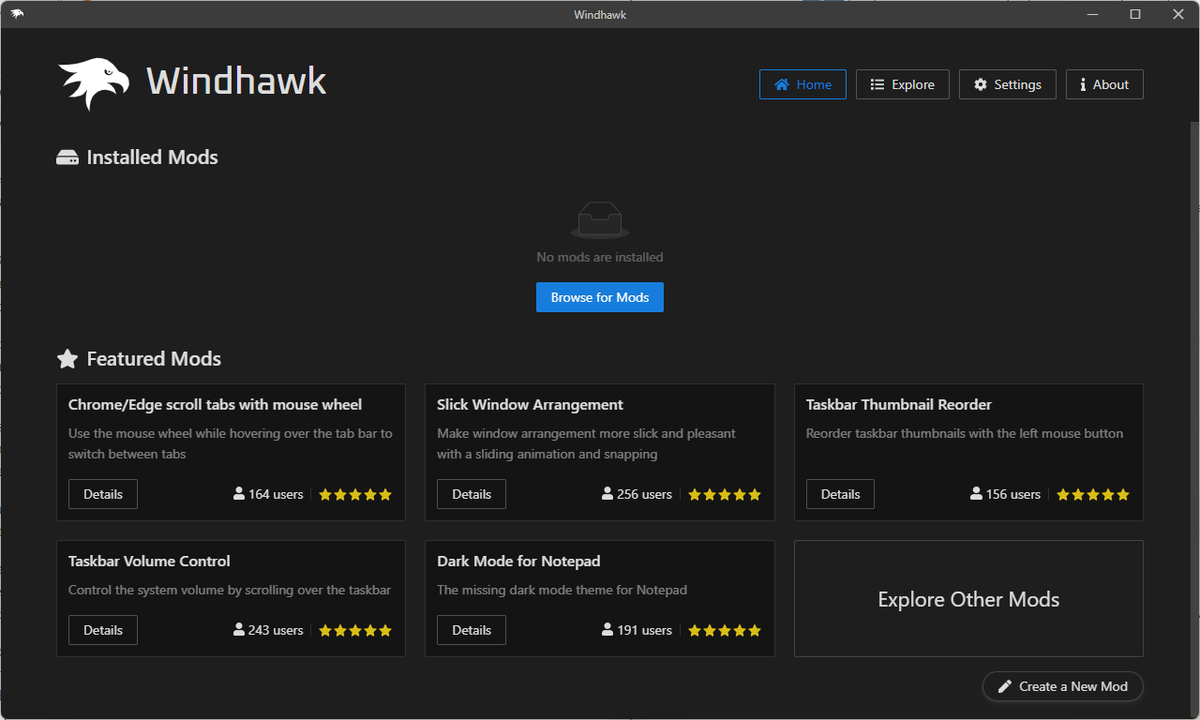The image size is (1200, 720).
Task: Click the Installed Mods drive icon
Action: pyautogui.click(x=67, y=158)
